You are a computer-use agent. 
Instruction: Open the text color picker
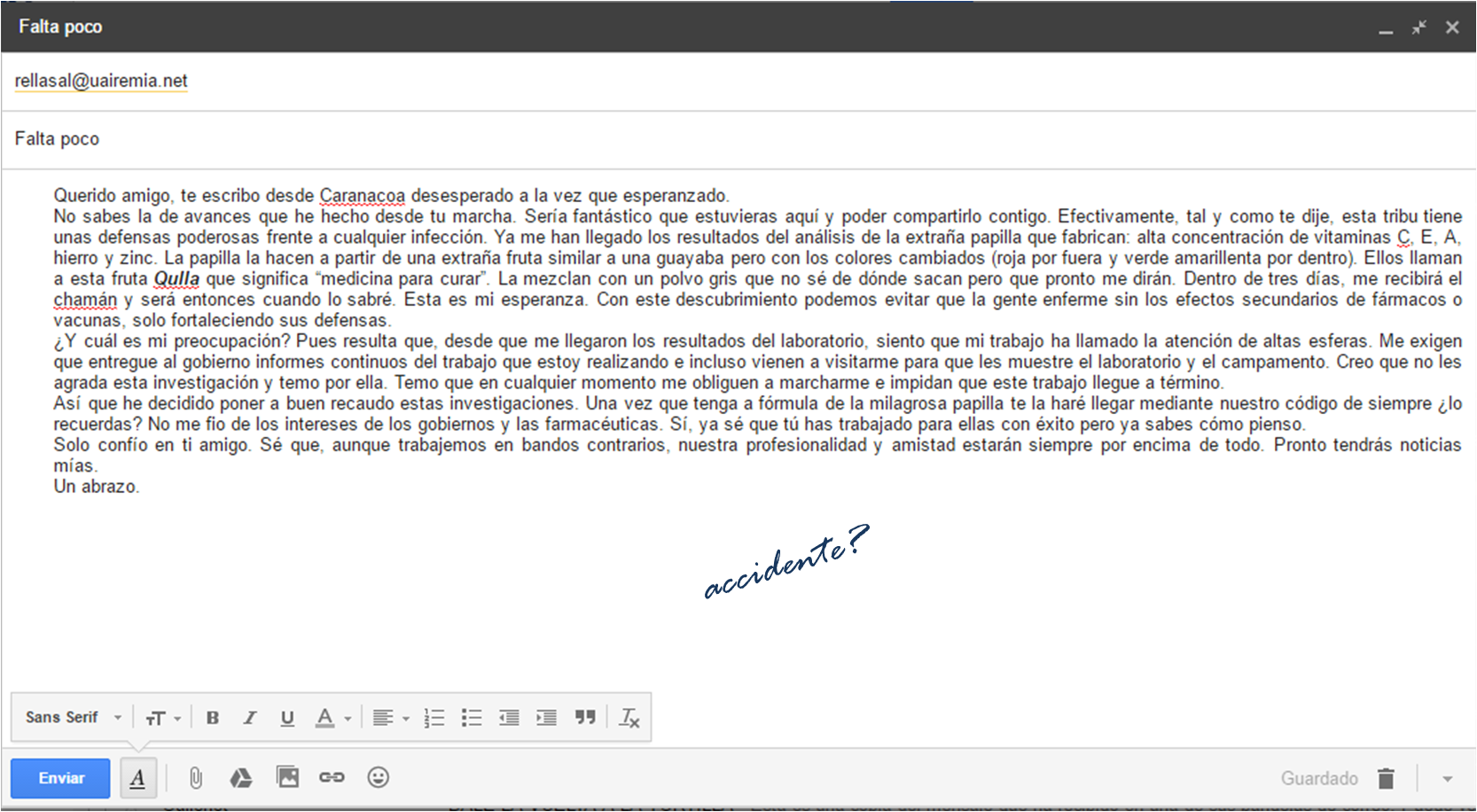pyautogui.click(x=332, y=718)
